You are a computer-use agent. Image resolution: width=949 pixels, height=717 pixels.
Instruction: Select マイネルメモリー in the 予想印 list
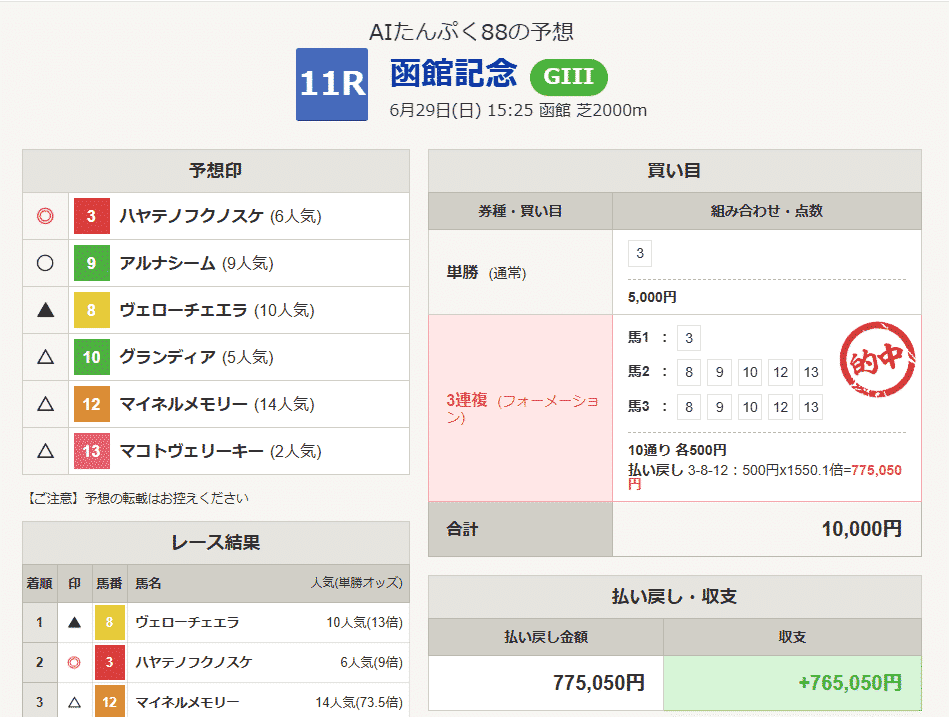click(183, 404)
